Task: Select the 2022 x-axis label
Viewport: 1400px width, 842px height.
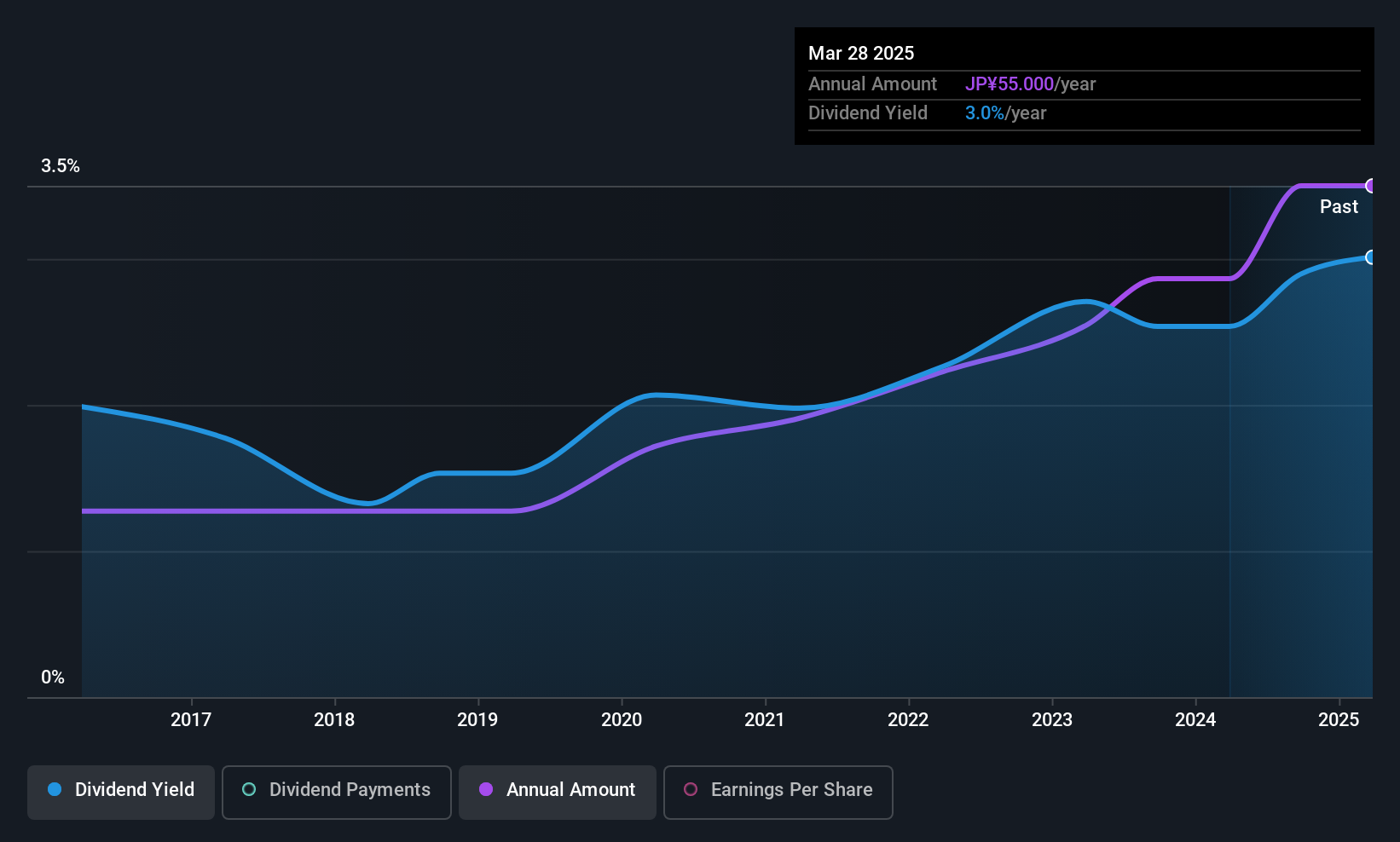Action: [x=908, y=720]
